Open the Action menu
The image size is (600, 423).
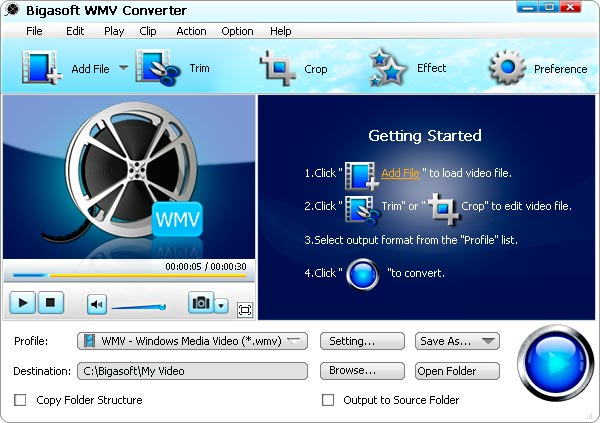tap(191, 31)
